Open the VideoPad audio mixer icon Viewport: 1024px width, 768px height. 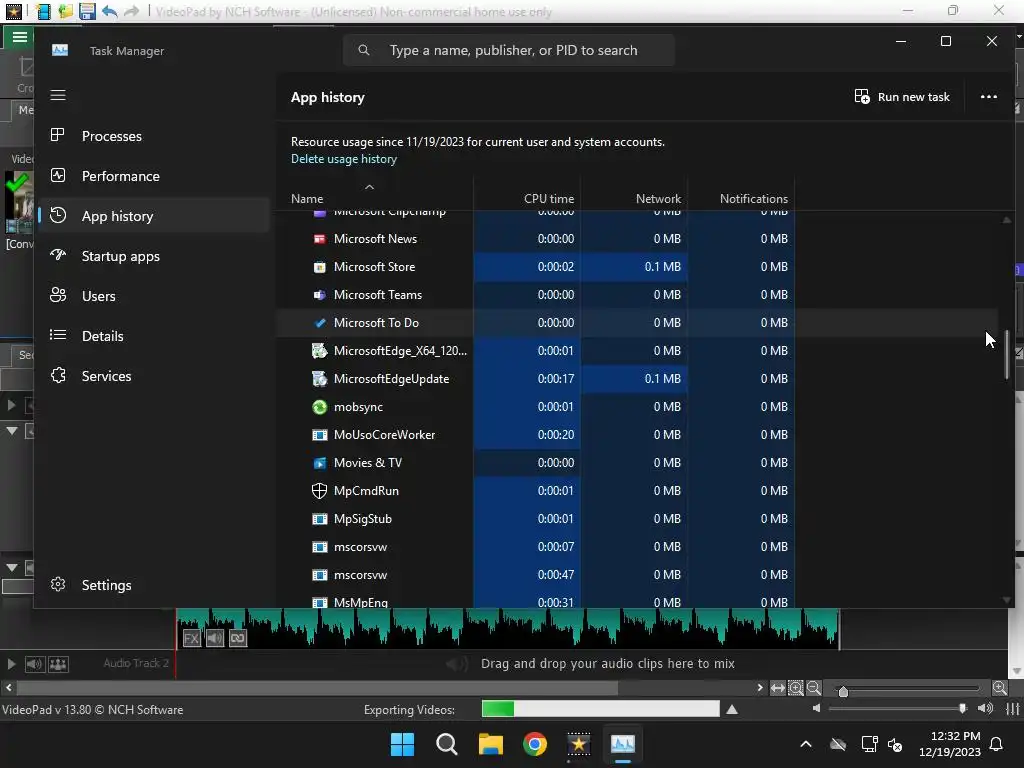[1012, 709]
